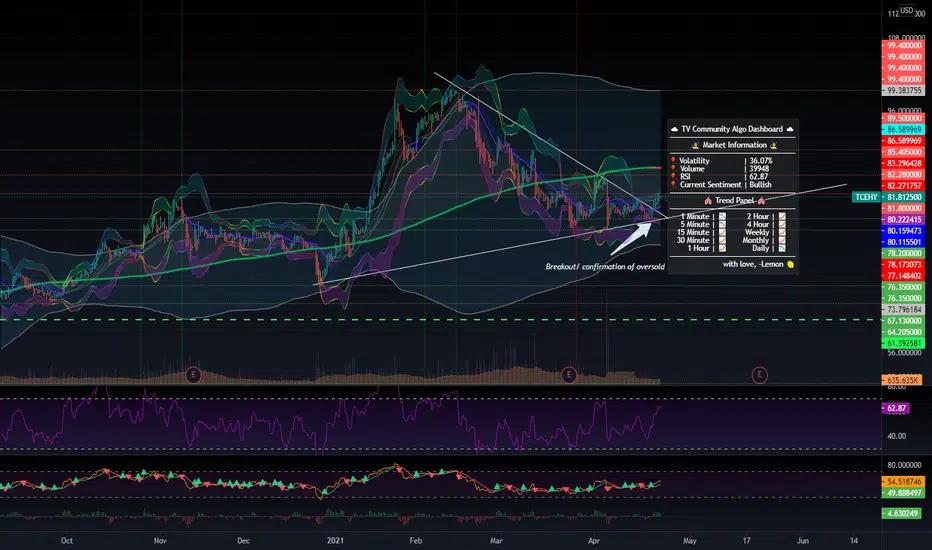The image size is (932, 550).
Task: Click the 2021 label on time axis
Action: click(x=335, y=540)
